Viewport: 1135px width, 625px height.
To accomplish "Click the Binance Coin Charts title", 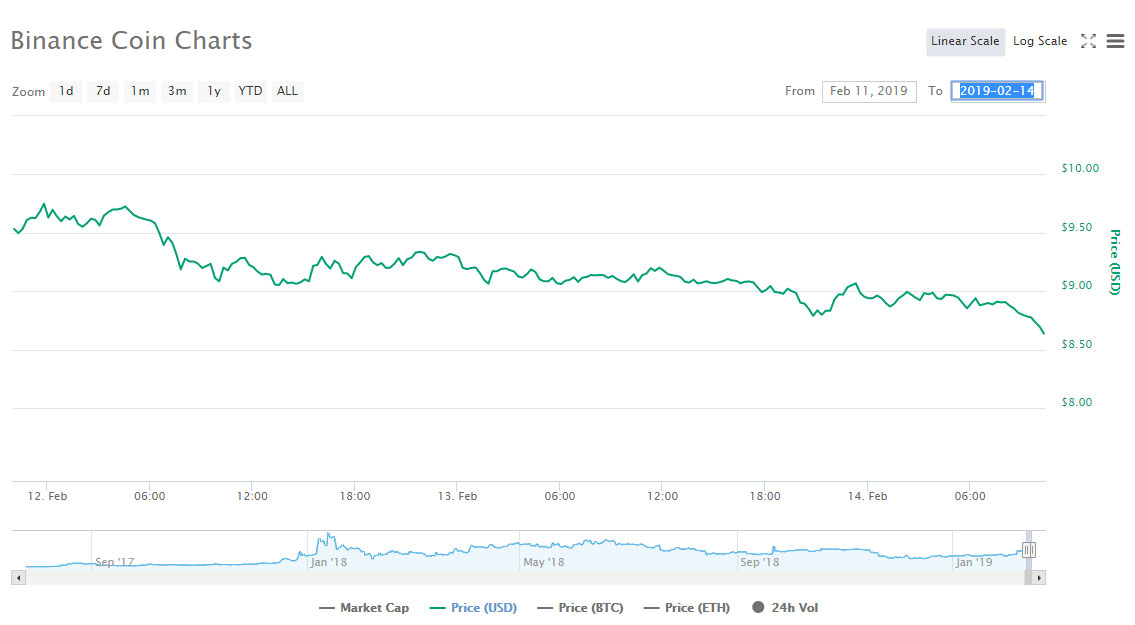I will point(131,41).
